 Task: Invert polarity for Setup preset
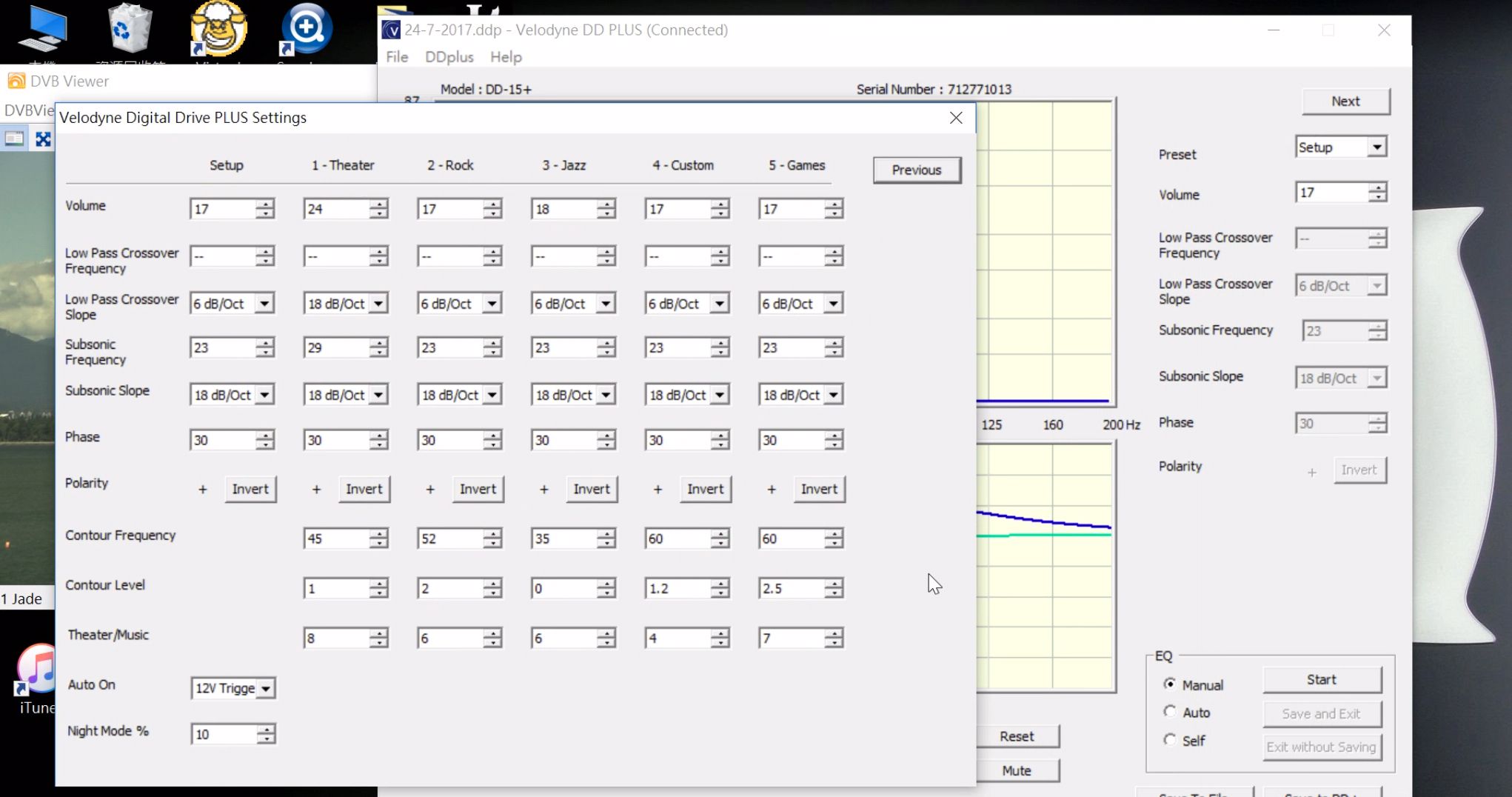(x=250, y=489)
